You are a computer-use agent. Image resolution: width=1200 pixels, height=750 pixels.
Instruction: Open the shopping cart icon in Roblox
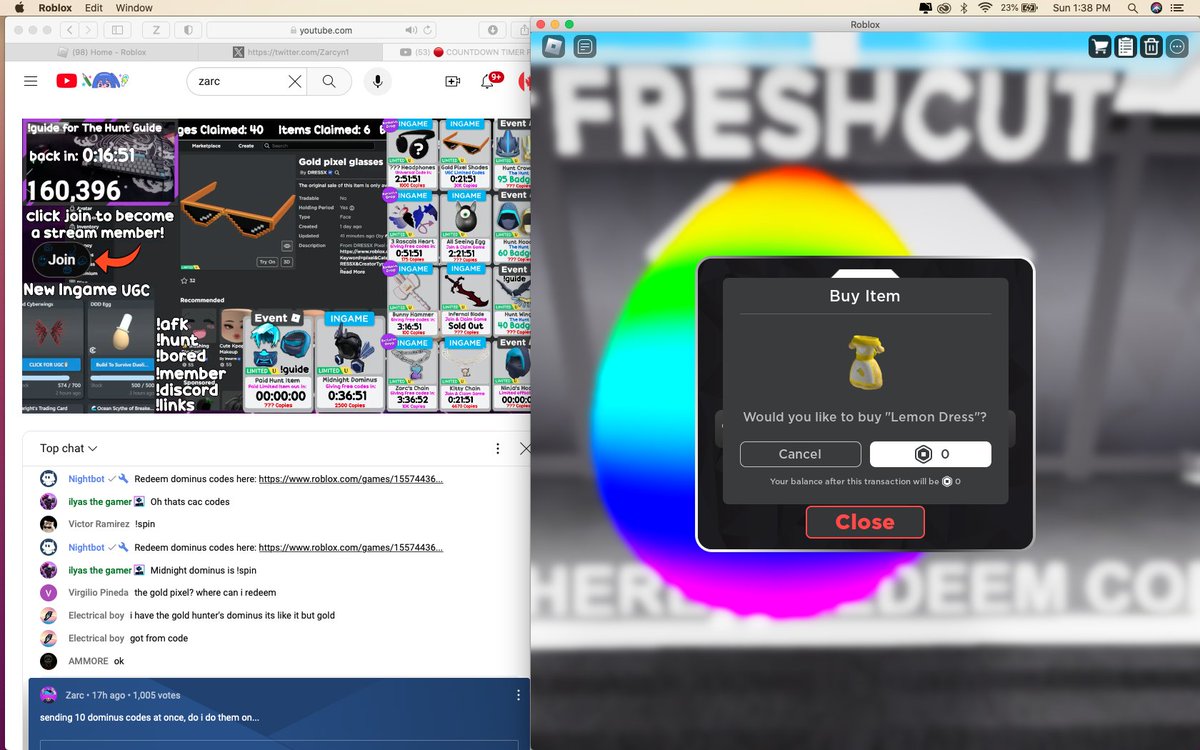pos(1100,46)
